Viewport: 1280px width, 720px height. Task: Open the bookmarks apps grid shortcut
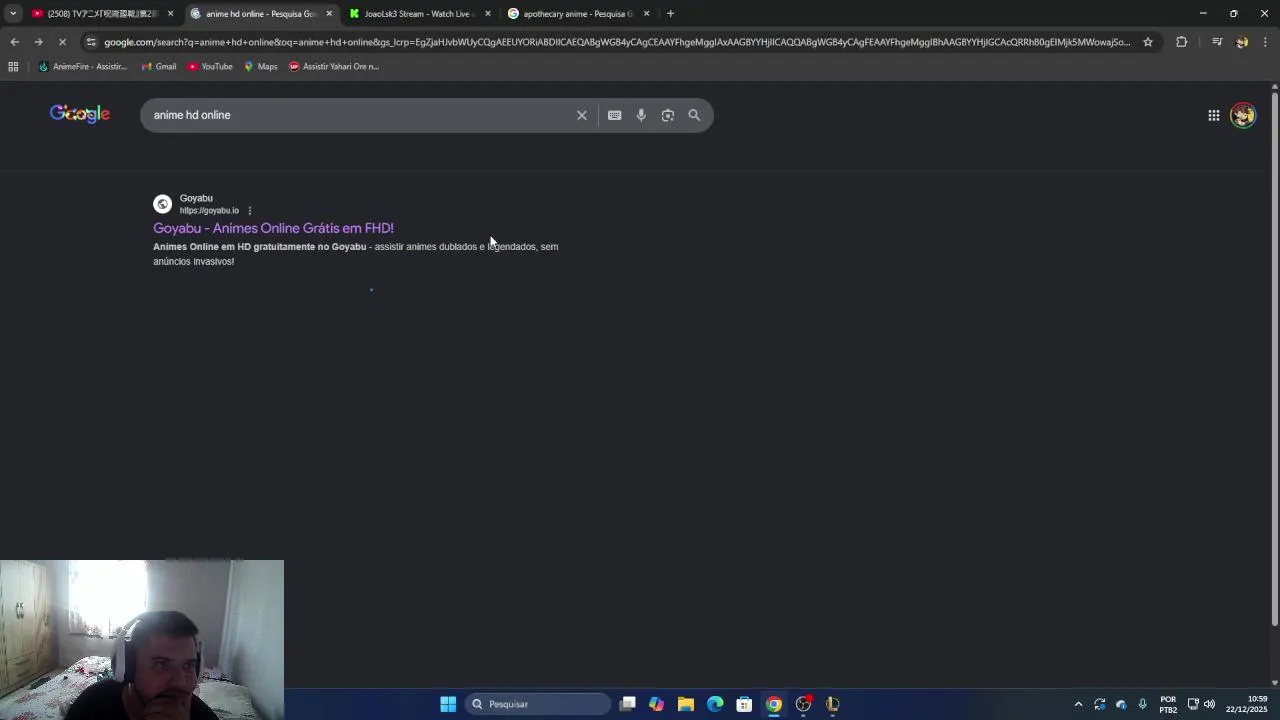13,66
